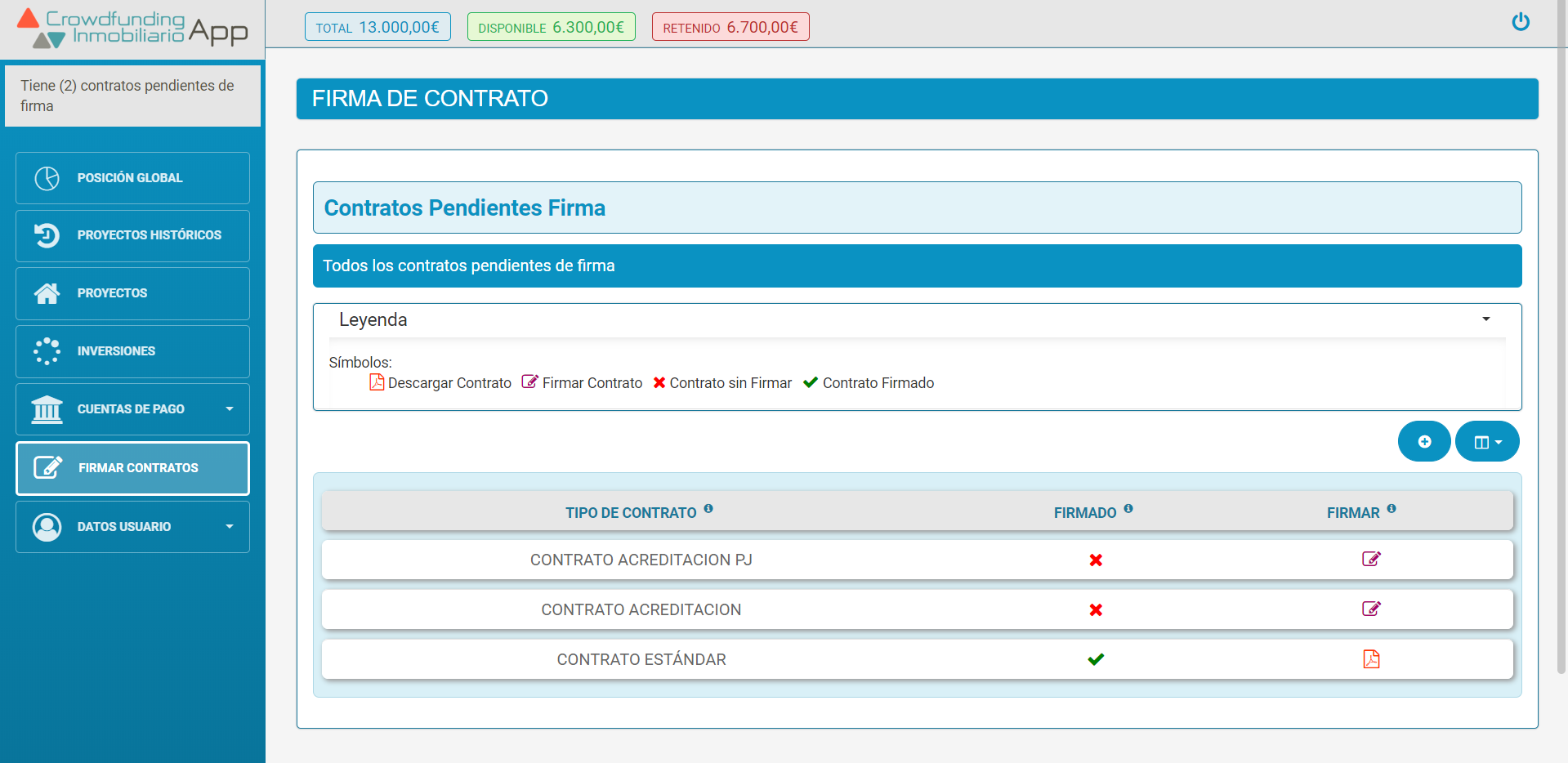1568x763 pixels.
Task: Click the sign icon in CONTRATO ACREDITACION row
Action: tap(1371, 609)
